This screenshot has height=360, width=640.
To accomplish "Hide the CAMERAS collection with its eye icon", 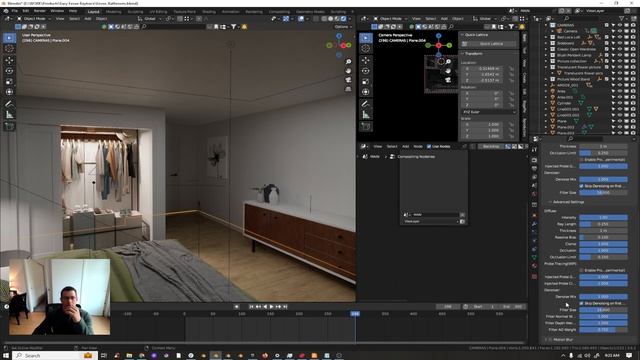I will click(620, 25).
